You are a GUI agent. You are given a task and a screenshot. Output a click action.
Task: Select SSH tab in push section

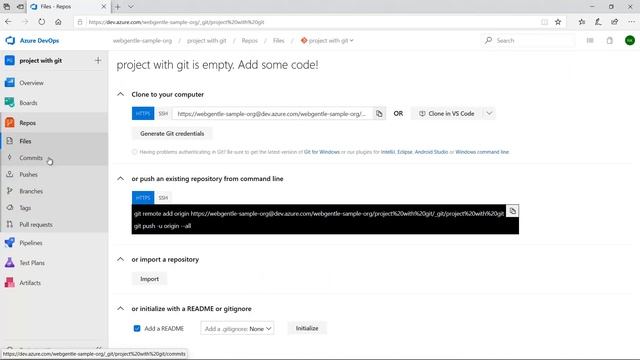[x=163, y=198]
